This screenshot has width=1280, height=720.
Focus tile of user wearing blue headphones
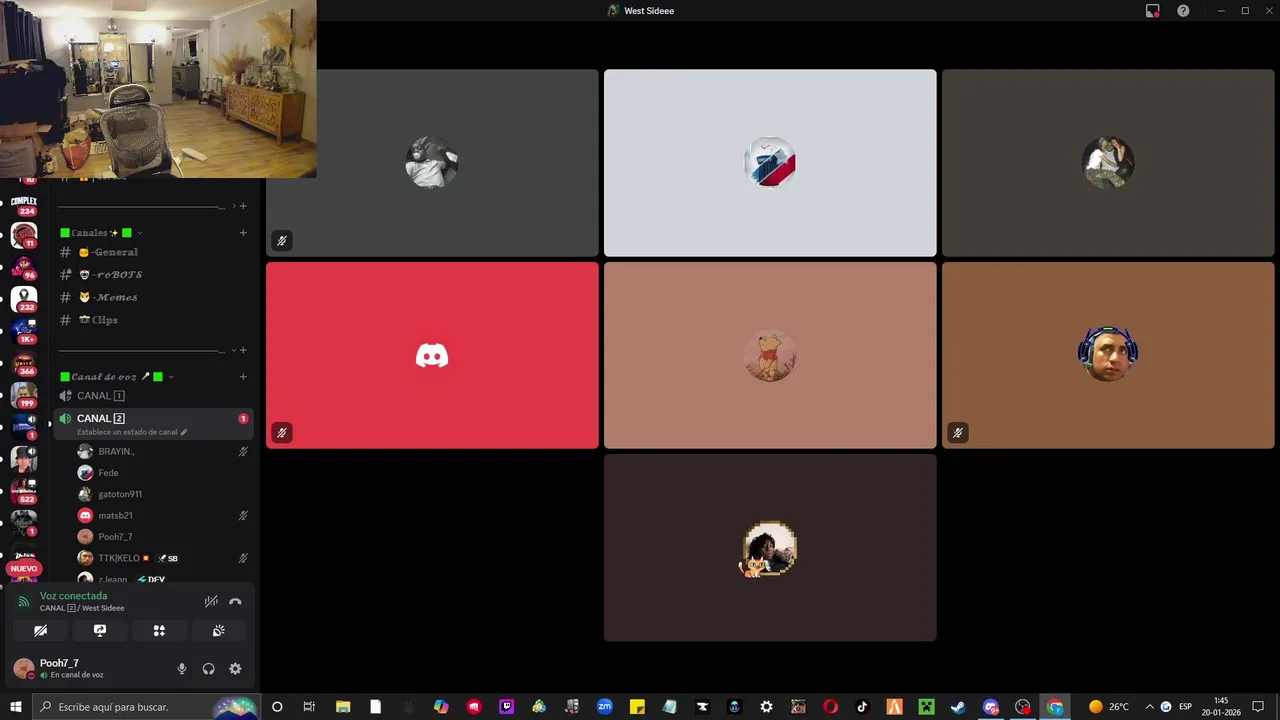point(1108,355)
